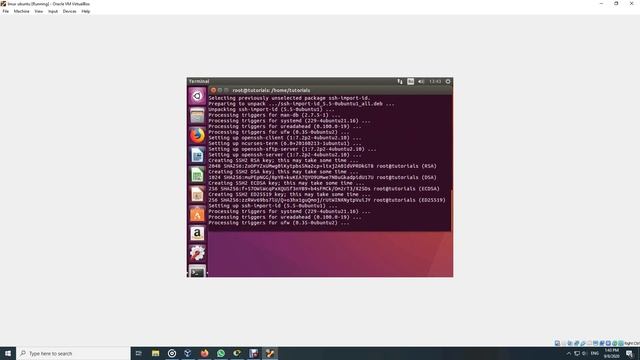Open the Ubuntu session gear menu
This screenshot has width=640, height=360.
pos(448,82)
